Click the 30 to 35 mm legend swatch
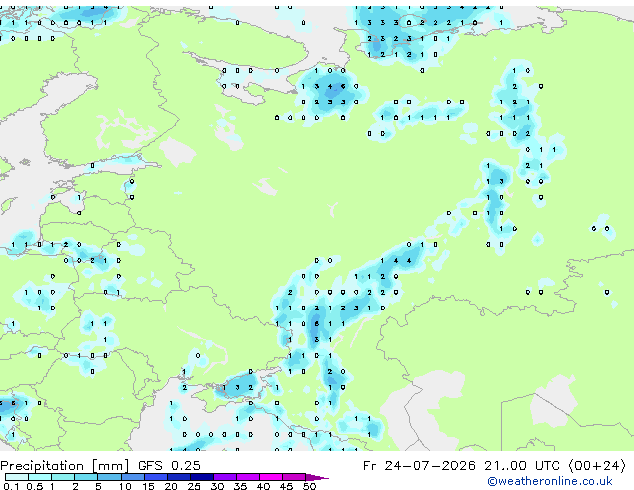The image size is (634, 490). (225, 477)
